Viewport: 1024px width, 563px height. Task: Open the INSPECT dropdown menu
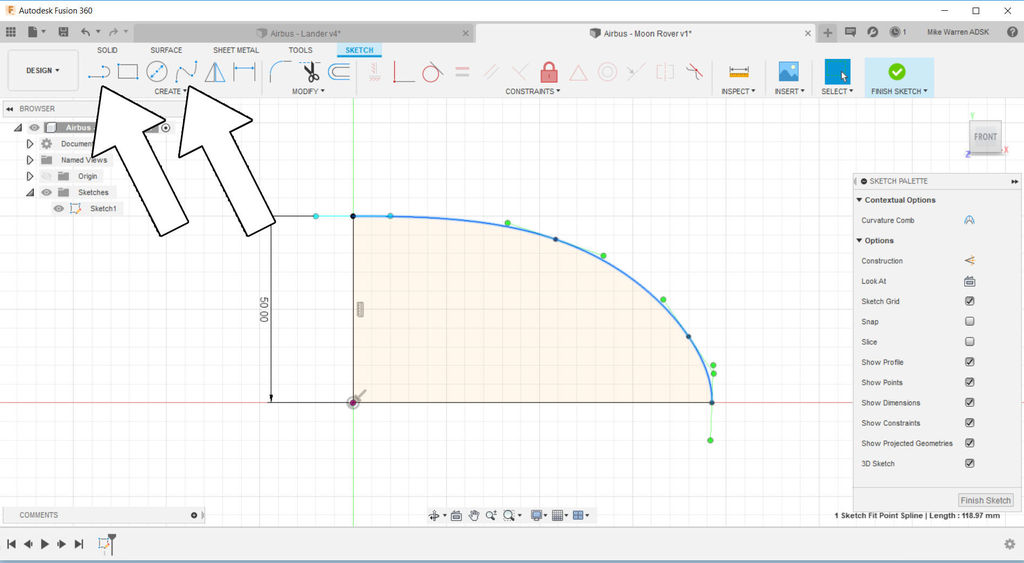pyautogui.click(x=738, y=91)
